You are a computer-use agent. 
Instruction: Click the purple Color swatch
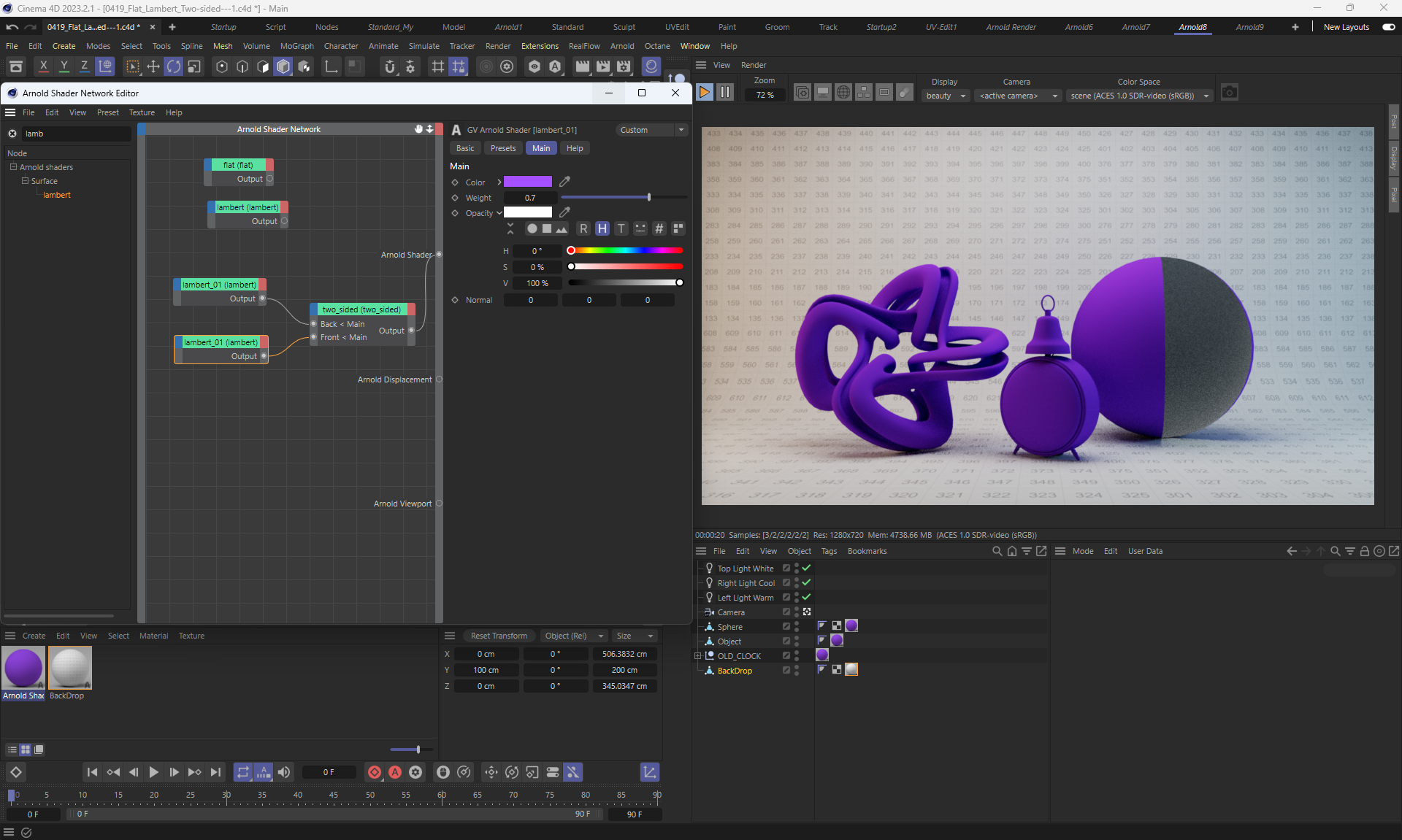point(527,182)
